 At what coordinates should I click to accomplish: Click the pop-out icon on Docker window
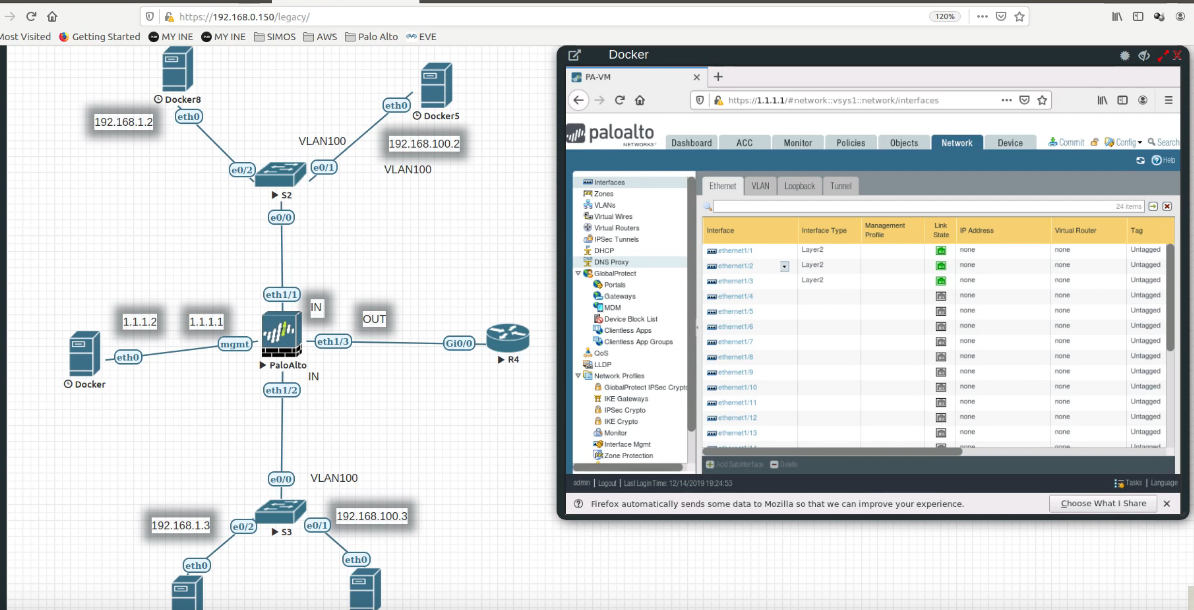tap(575, 55)
